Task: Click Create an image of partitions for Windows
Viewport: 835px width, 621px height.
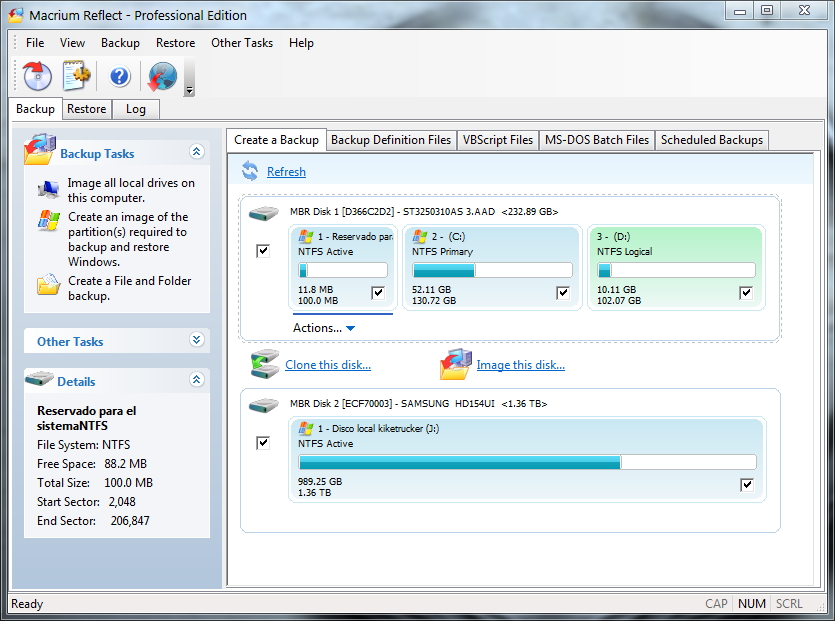Action: point(128,239)
